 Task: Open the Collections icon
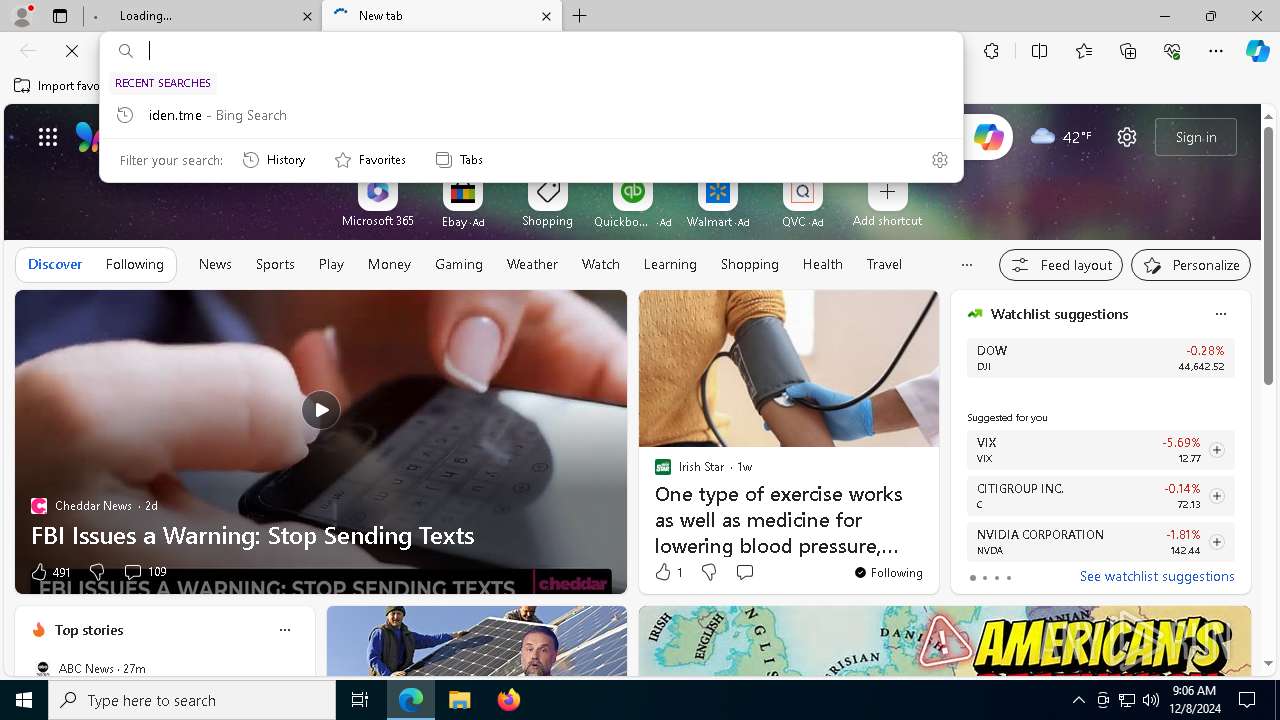click(1128, 51)
